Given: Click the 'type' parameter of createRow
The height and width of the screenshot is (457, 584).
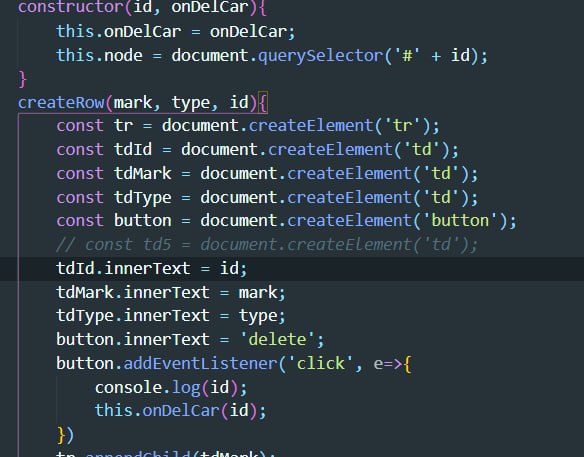Looking at the screenshot, I should coord(190,103).
